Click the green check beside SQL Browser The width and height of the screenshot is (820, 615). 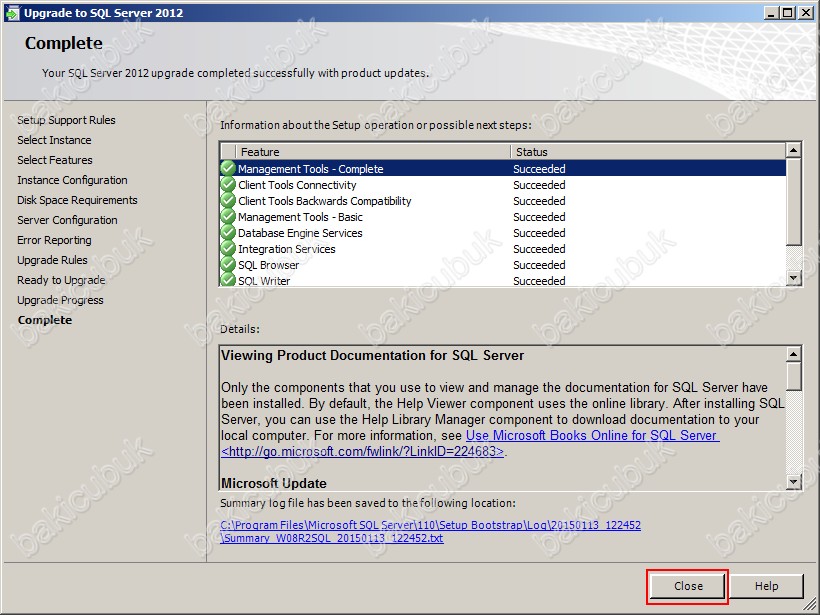(228, 265)
